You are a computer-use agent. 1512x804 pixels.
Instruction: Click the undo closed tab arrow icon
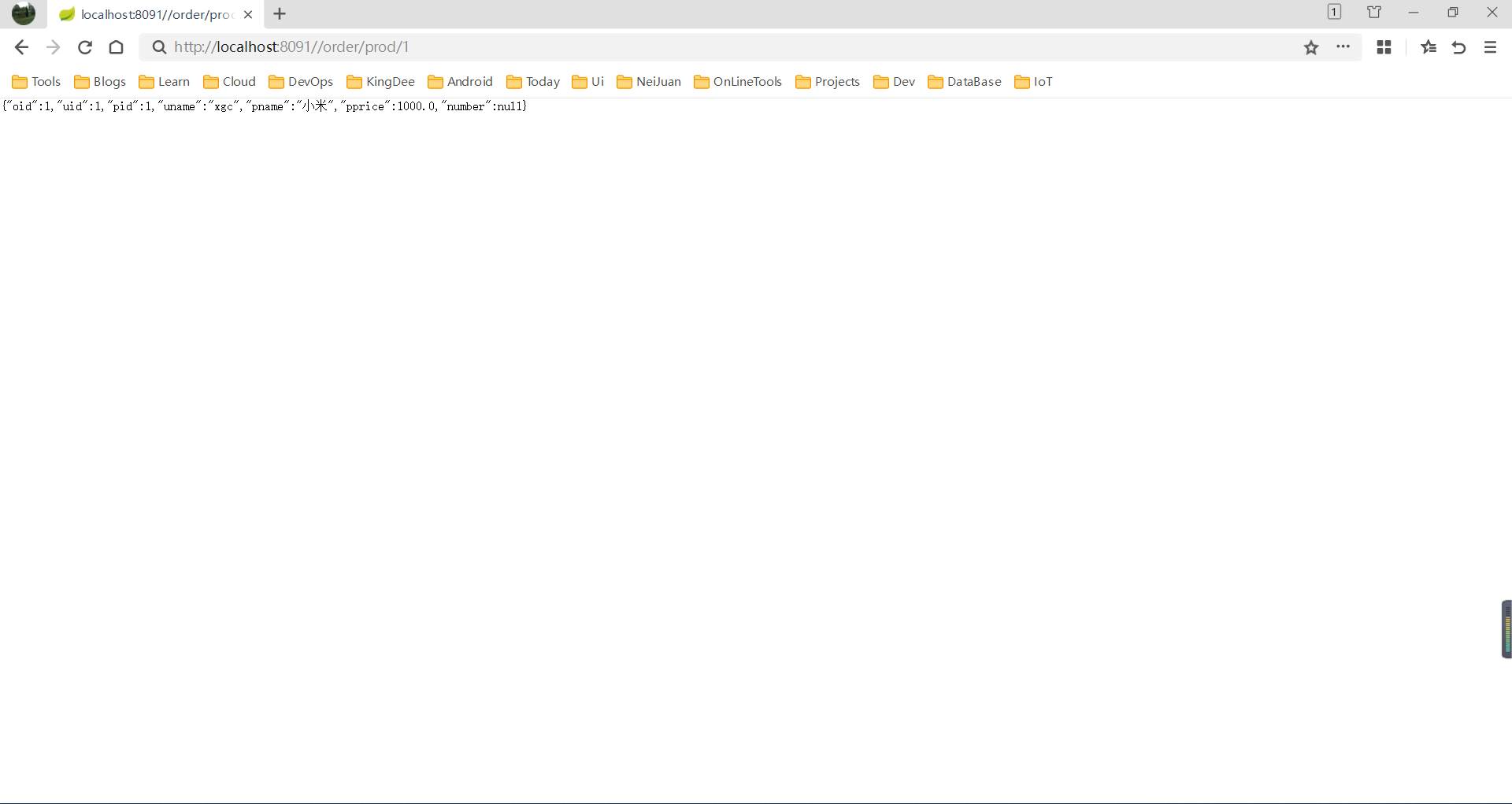pyautogui.click(x=1458, y=47)
